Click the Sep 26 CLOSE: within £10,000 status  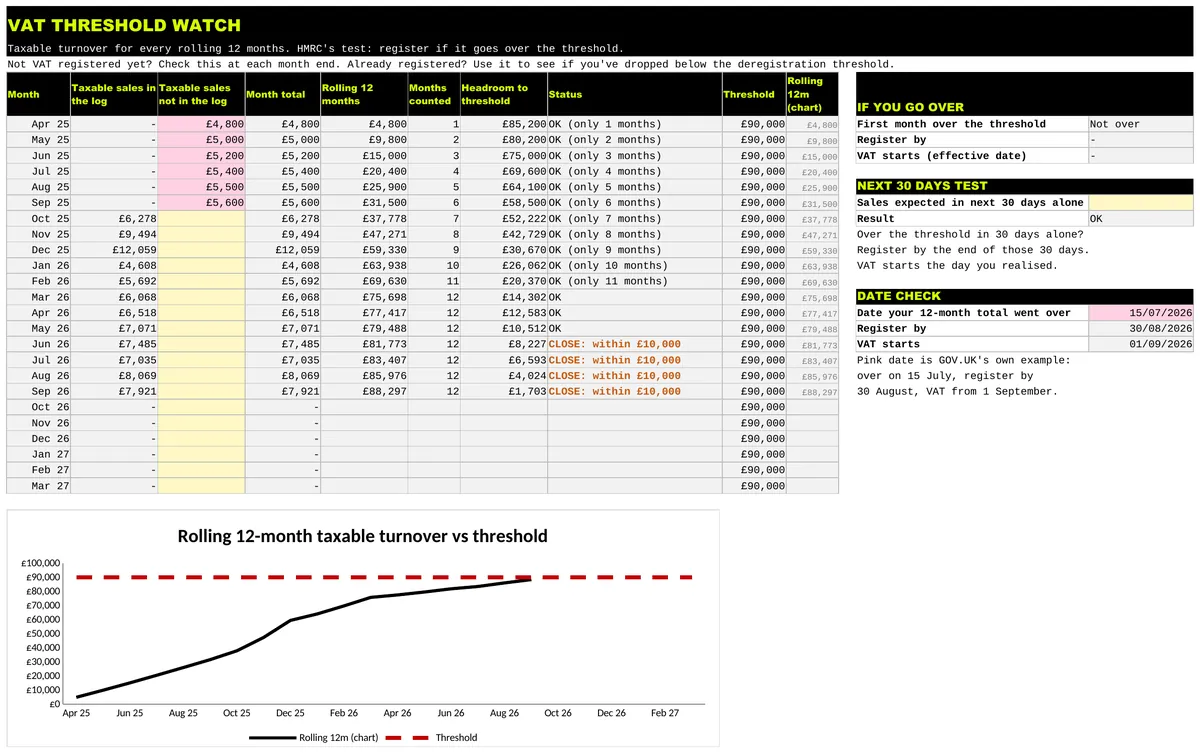(634, 391)
